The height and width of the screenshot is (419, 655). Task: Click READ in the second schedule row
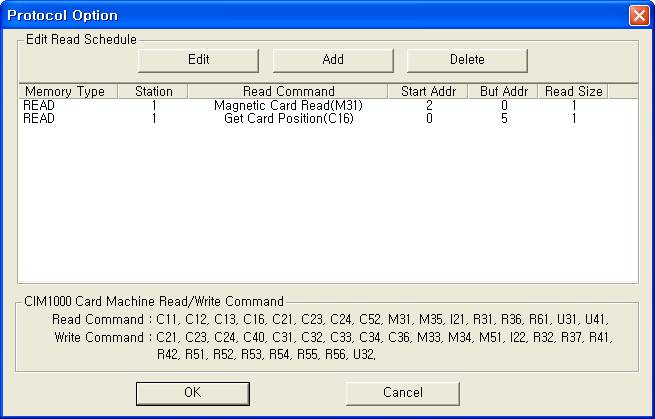click(40, 118)
